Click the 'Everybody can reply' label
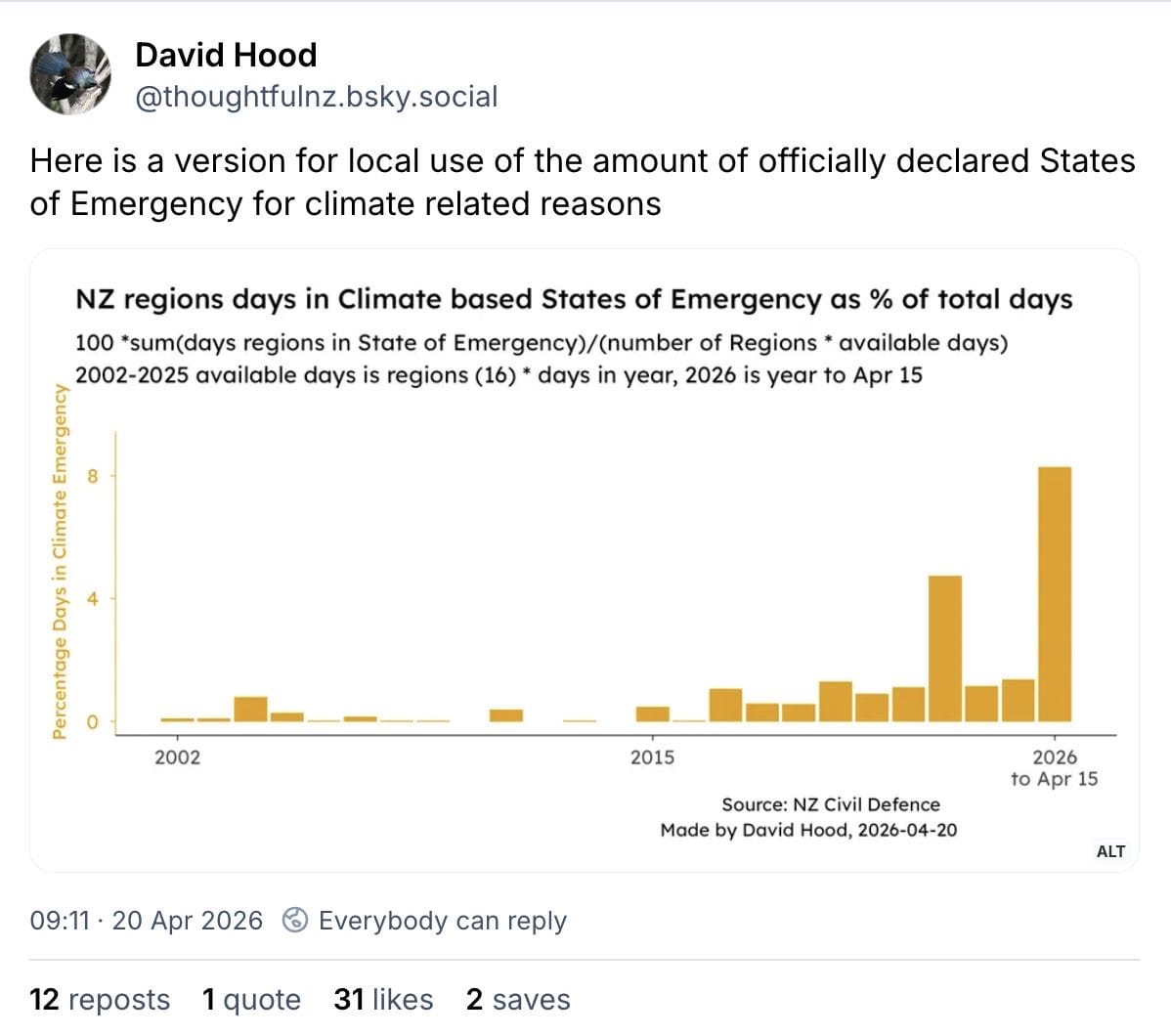 pos(442,920)
